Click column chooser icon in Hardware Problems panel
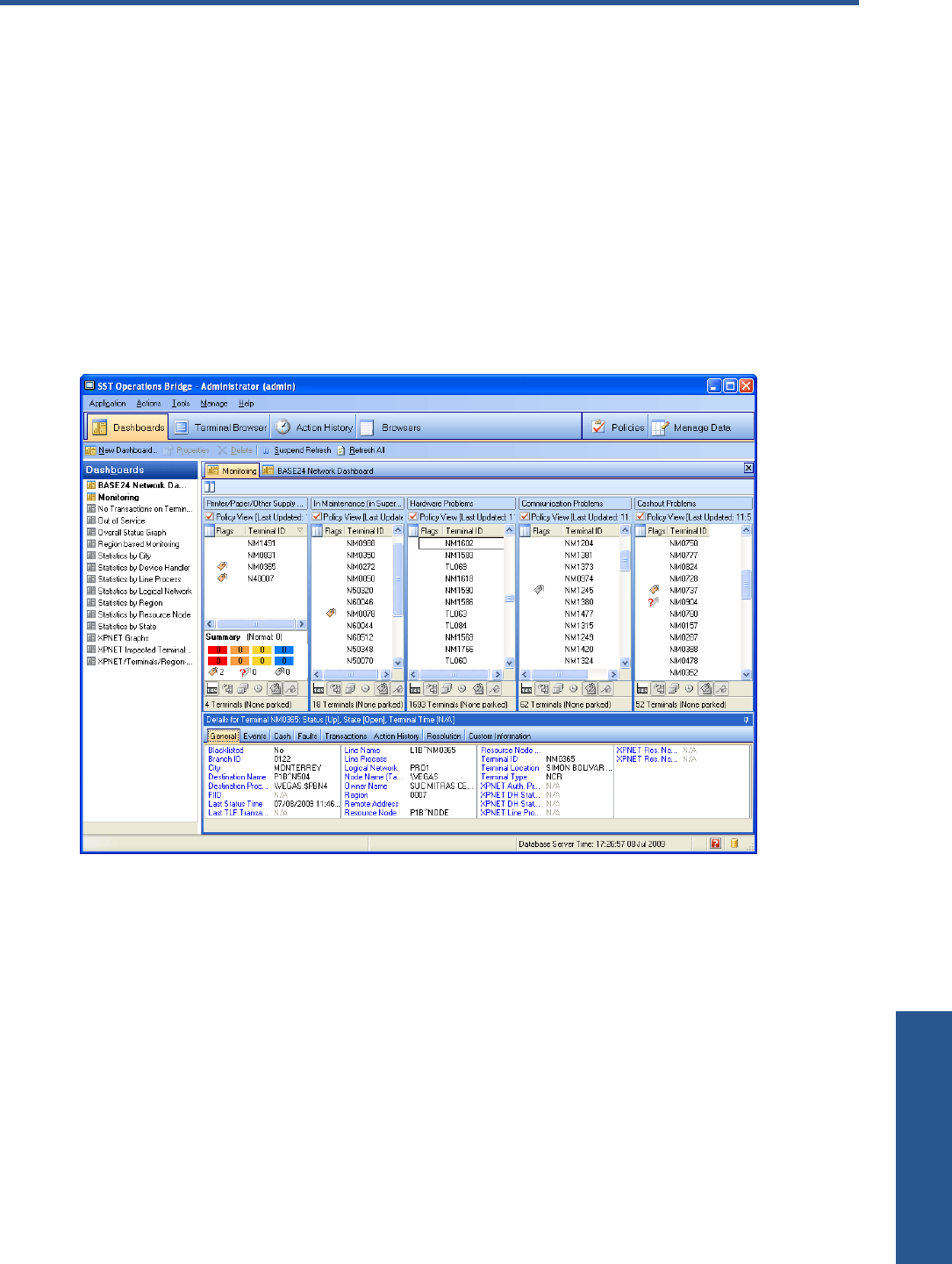 point(413,531)
